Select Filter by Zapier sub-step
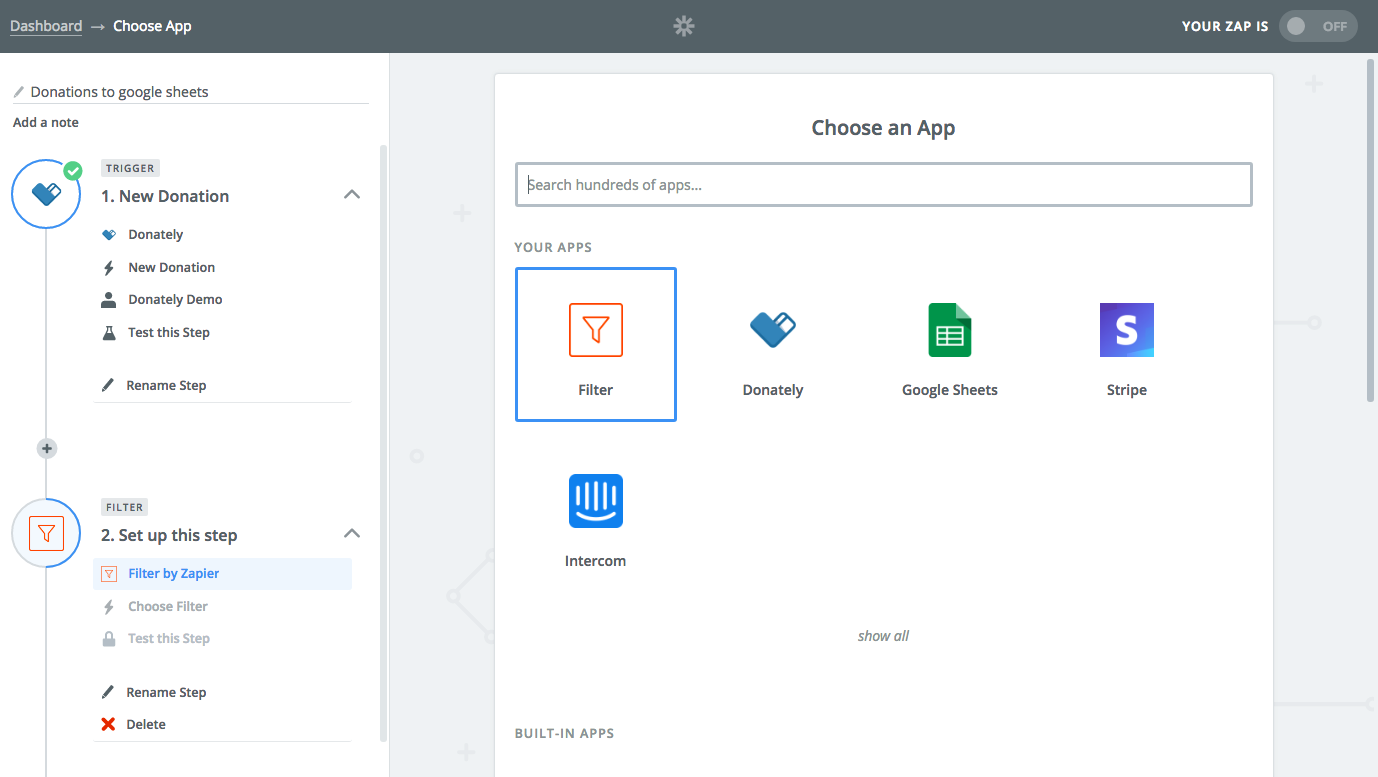Screen dimensions: 1378x777 [222, 573]
